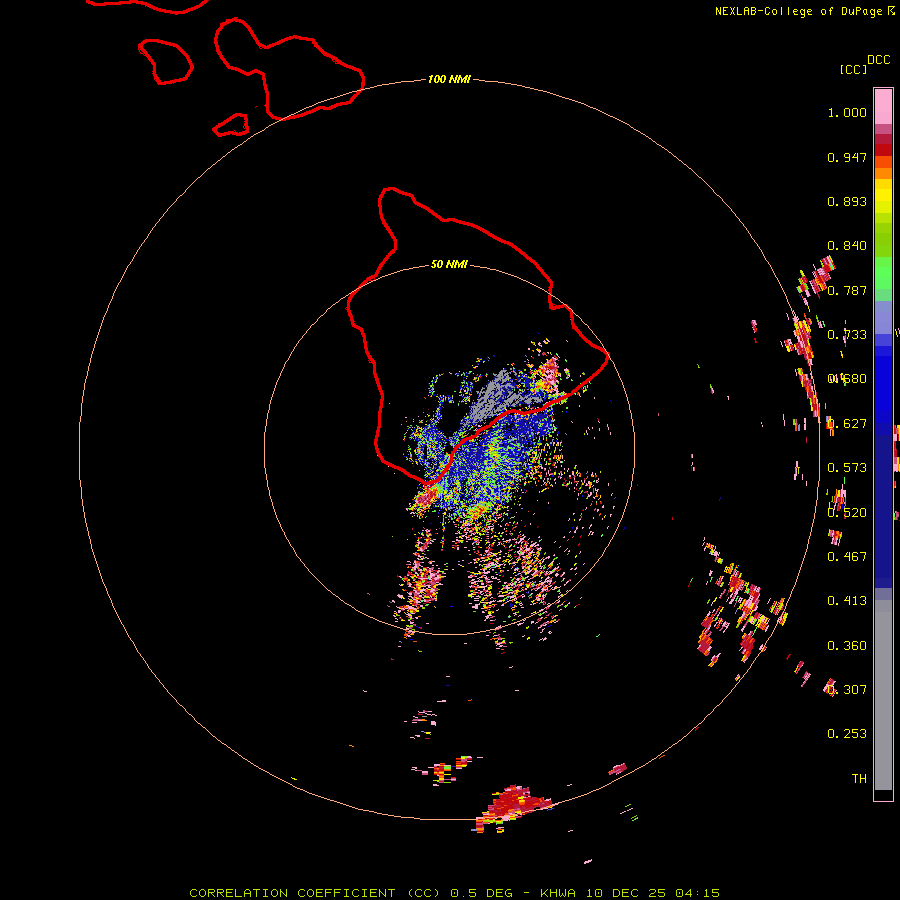
Task: Click the [CC] units label
Action: (x=853, y=69)
